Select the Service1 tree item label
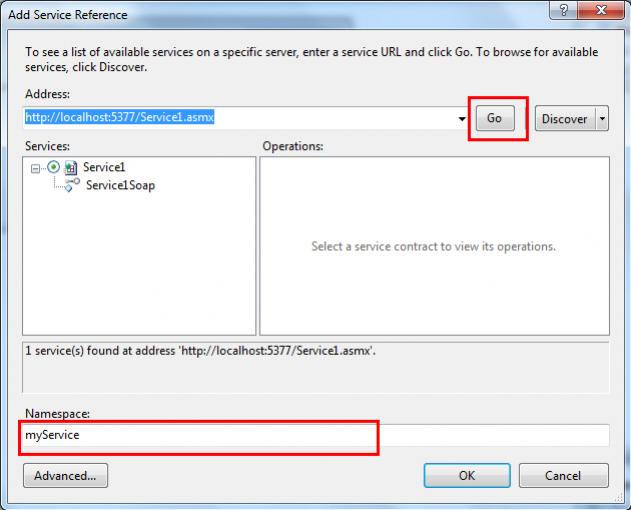 (104, 168)
